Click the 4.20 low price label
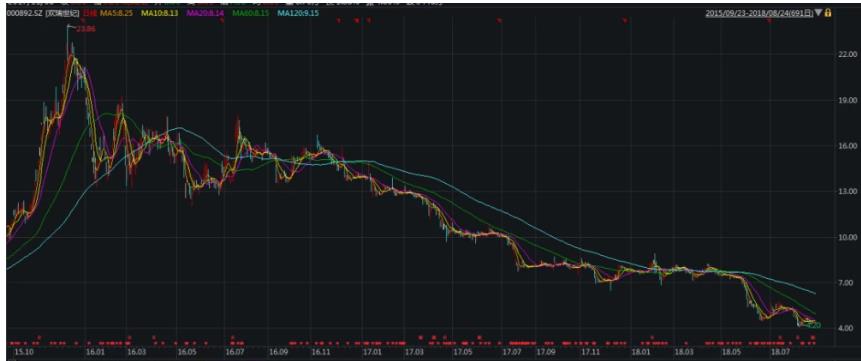Image resolution: width=861 pixels, height=361 pixels. 815,326
